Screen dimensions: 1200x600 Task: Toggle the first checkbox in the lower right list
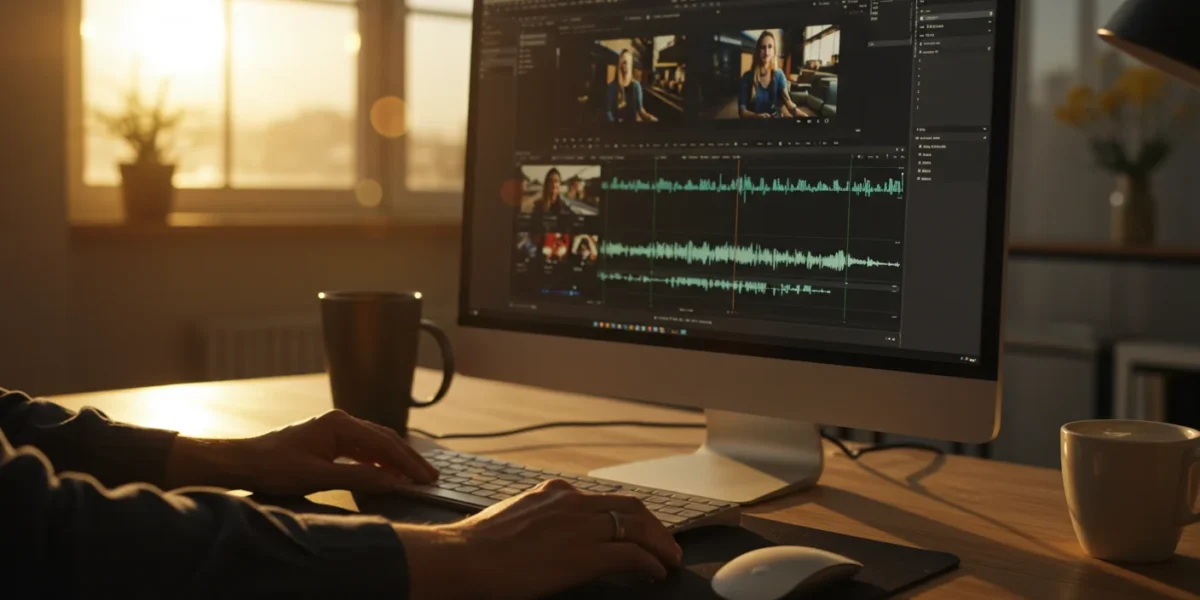pyautogui.click(x=920, y=146)
